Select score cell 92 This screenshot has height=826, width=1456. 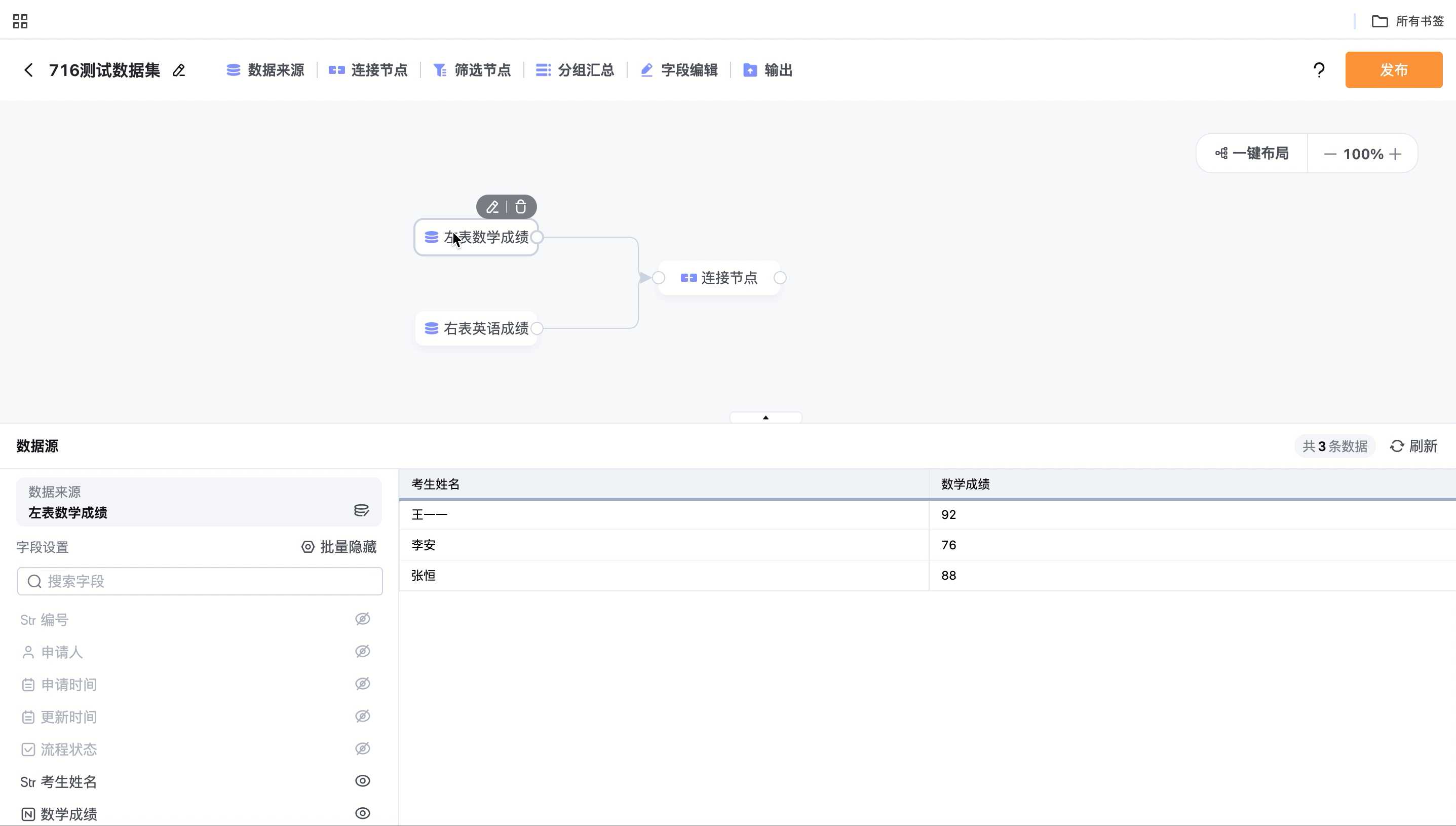[x=1193, y=514]
